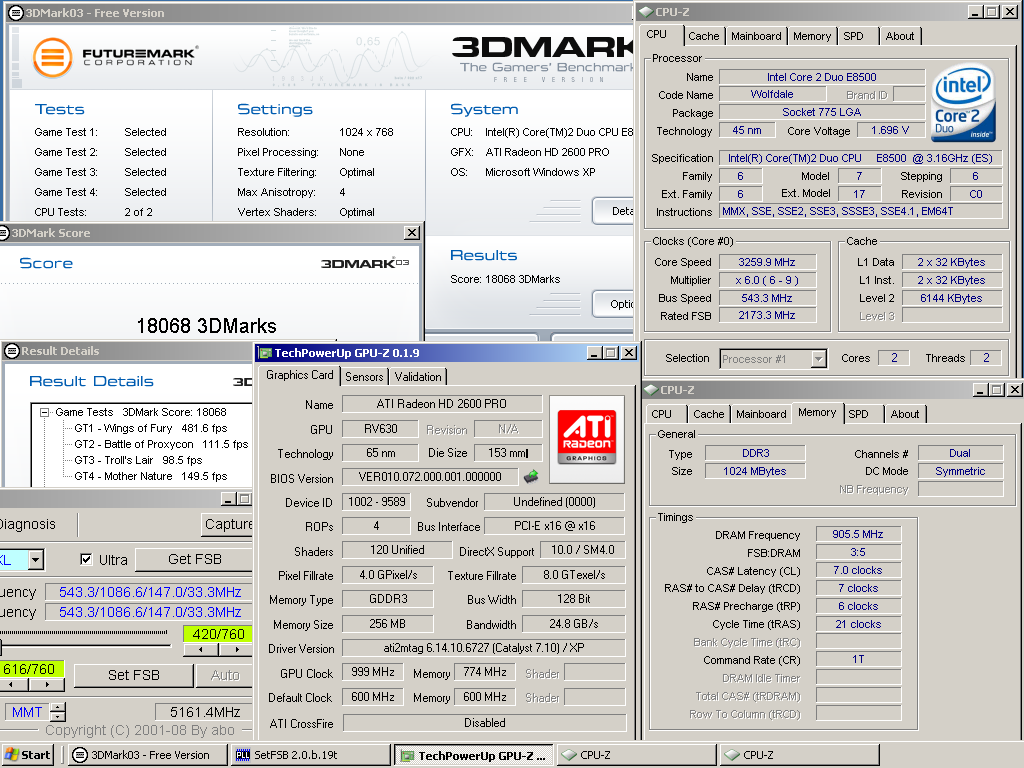Click Core Speed 3259.9 MHz value
Screen dimensions: 1024x768
click(x=767, y=262)
